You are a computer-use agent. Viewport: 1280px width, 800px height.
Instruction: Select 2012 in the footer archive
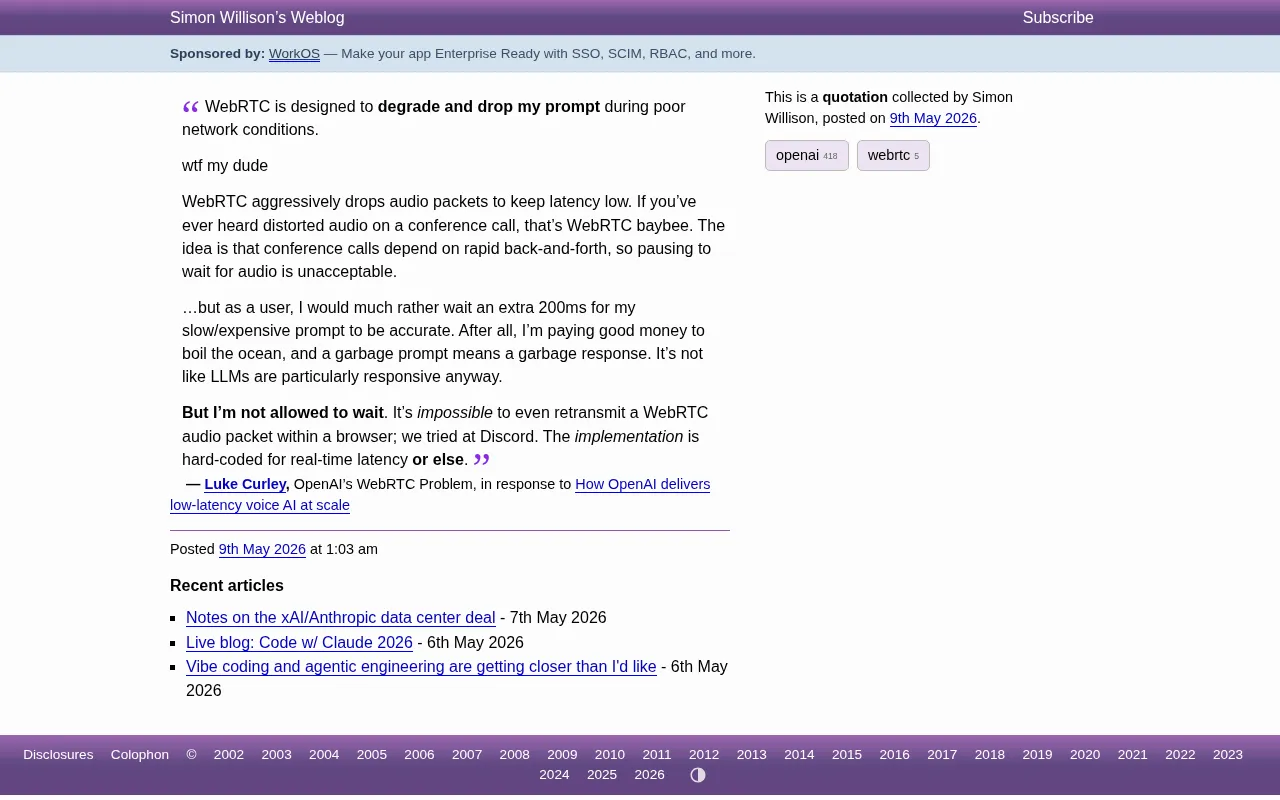tap(704, 755)
